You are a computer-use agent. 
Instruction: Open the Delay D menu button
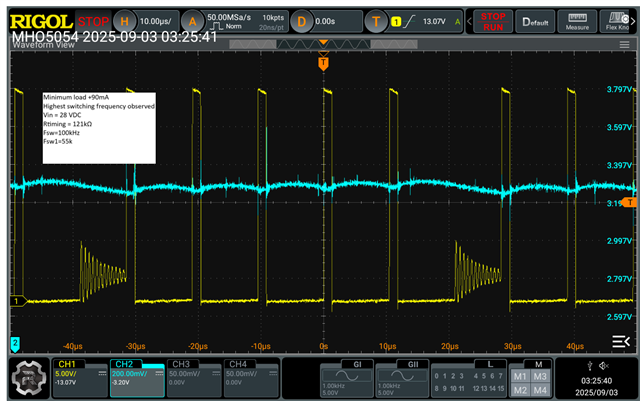[301, 21]
